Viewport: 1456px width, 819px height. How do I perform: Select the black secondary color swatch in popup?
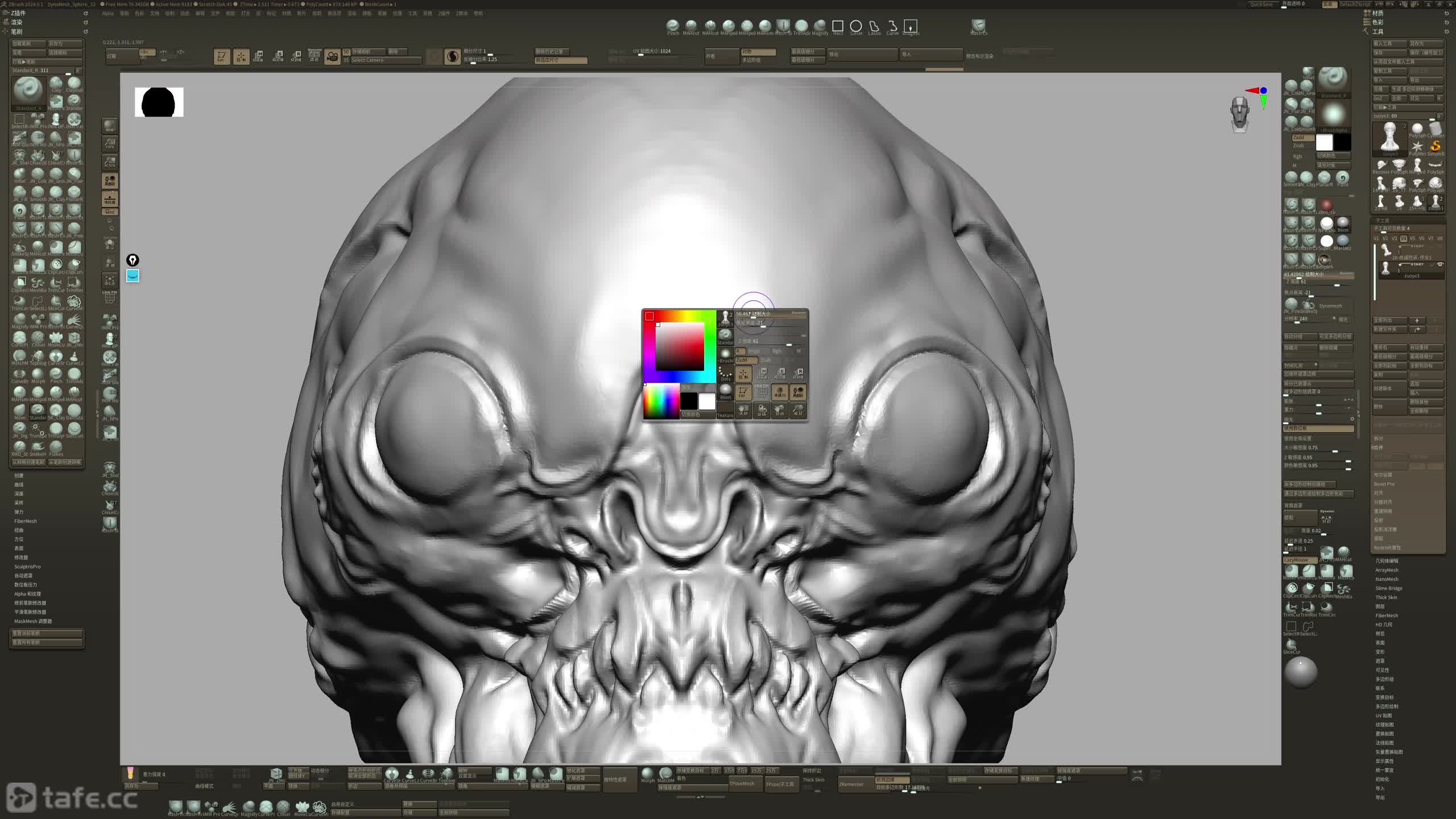pos(689,400)
